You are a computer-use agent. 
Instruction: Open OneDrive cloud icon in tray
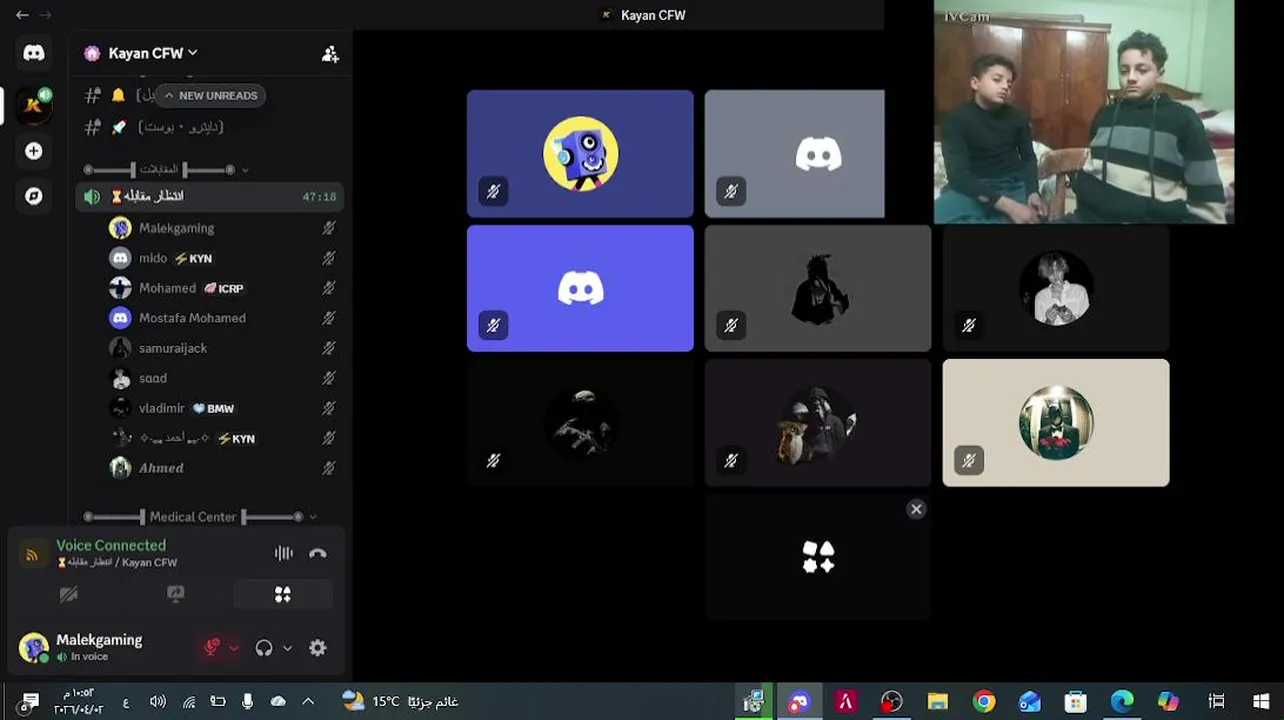click(278, 701)
